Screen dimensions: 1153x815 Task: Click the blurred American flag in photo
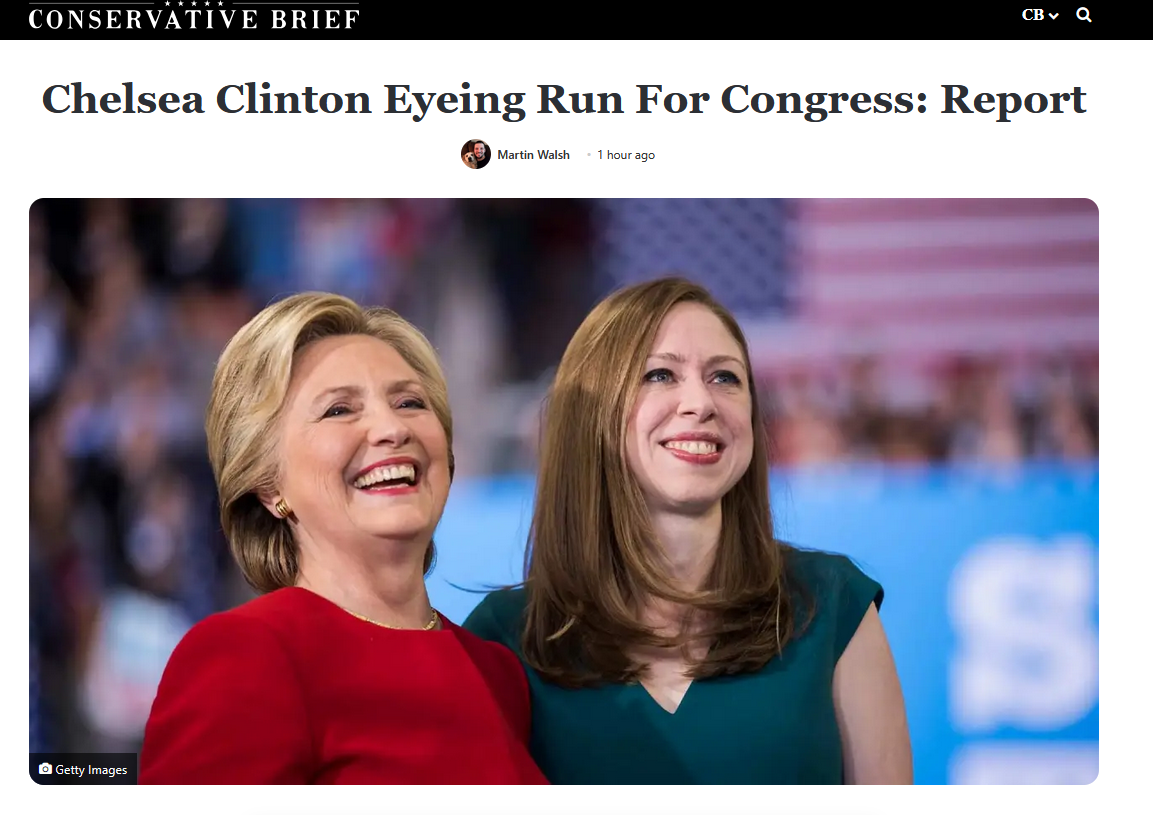pyautogui.click(x=919, y=294)
